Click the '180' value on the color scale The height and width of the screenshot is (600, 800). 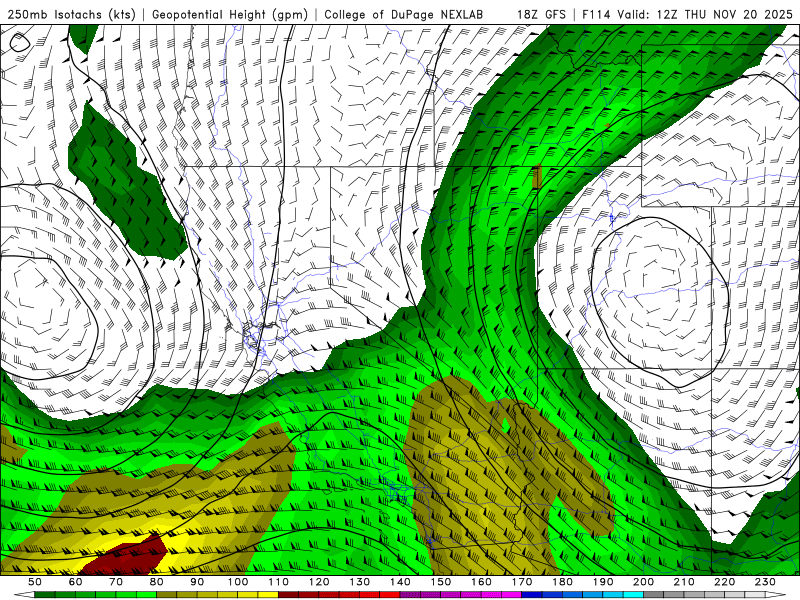(x=562, y=582)
